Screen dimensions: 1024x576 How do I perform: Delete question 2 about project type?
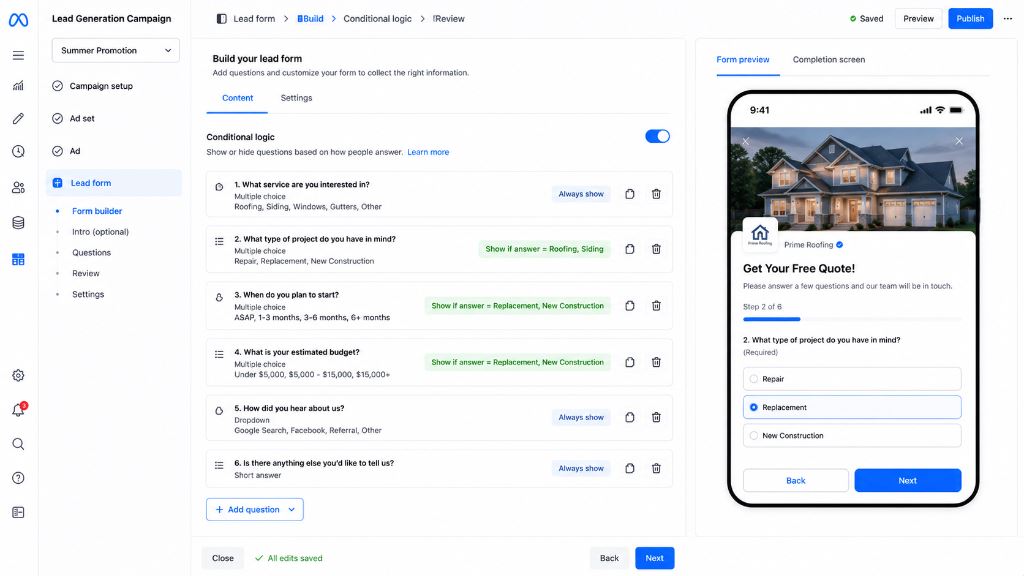pyautogui.click(x=656, y=249)
